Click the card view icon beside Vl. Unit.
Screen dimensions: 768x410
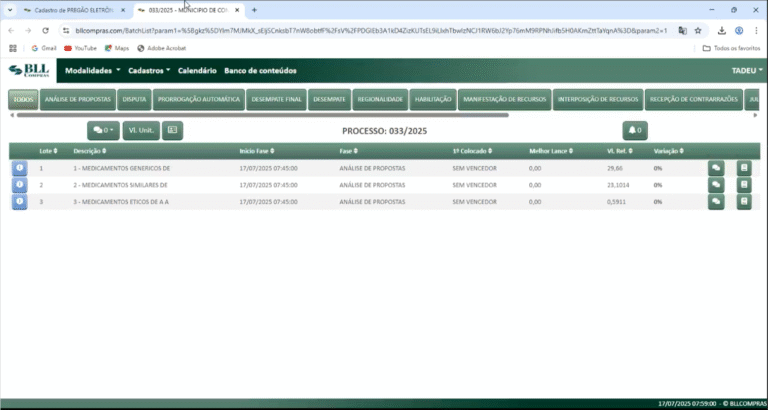[173, 130]
